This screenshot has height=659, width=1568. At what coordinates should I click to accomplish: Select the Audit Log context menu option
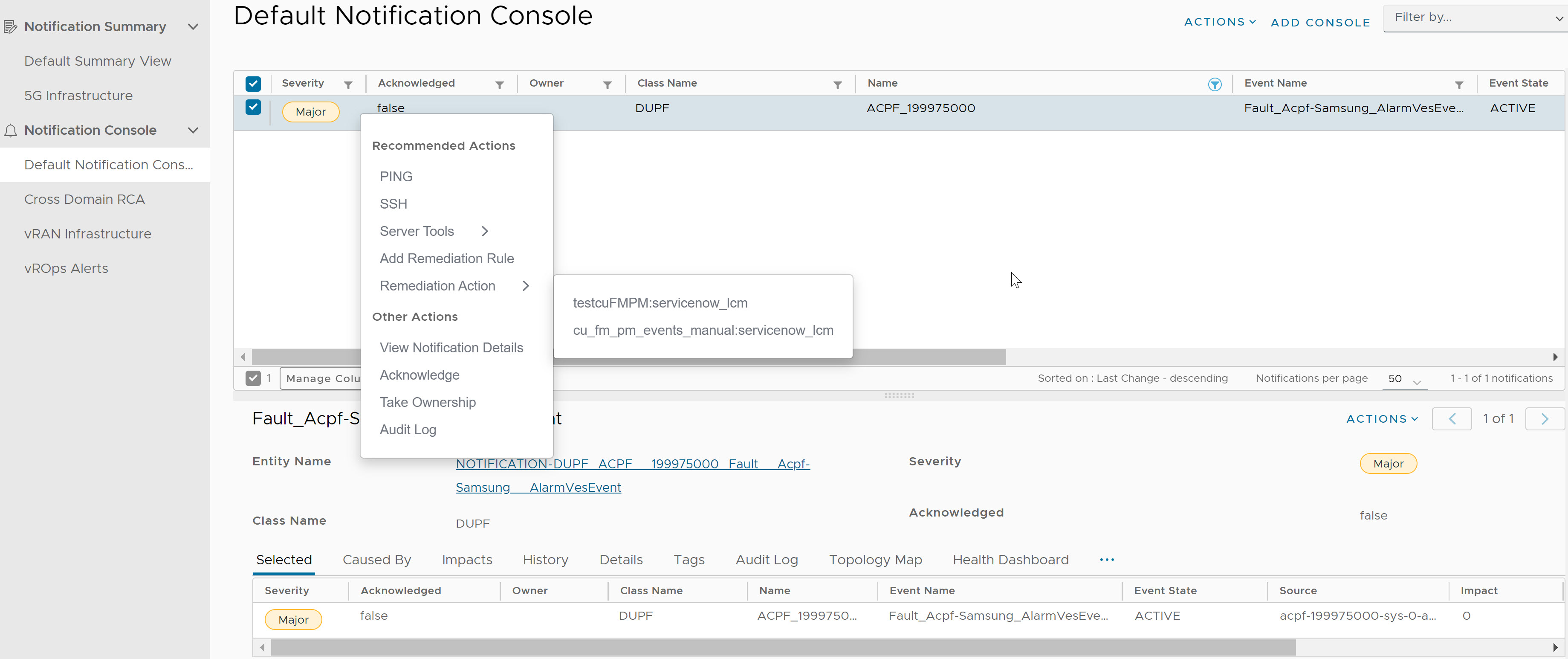(408, 429)
